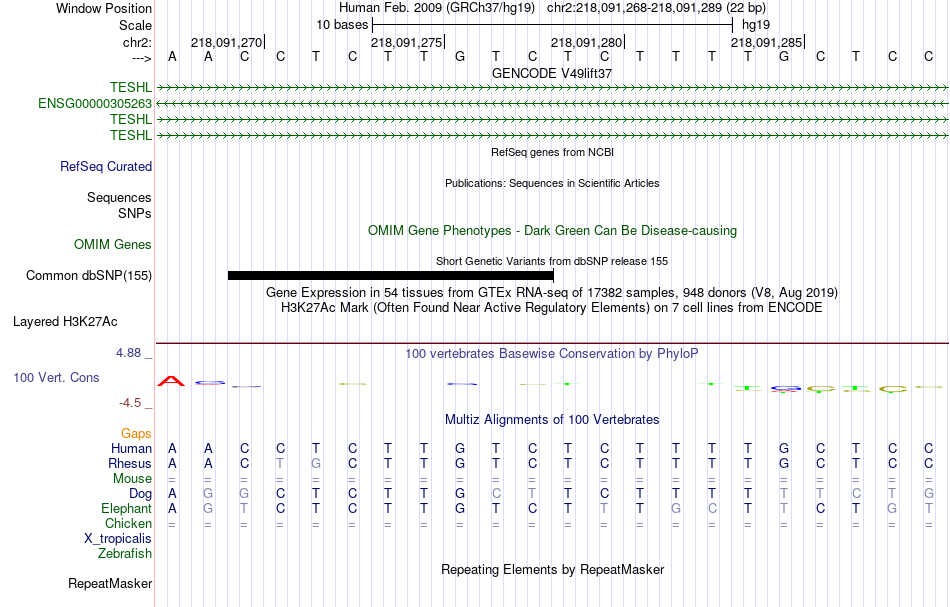
Task: Select the SNPs track label
Action: (135, 213)
